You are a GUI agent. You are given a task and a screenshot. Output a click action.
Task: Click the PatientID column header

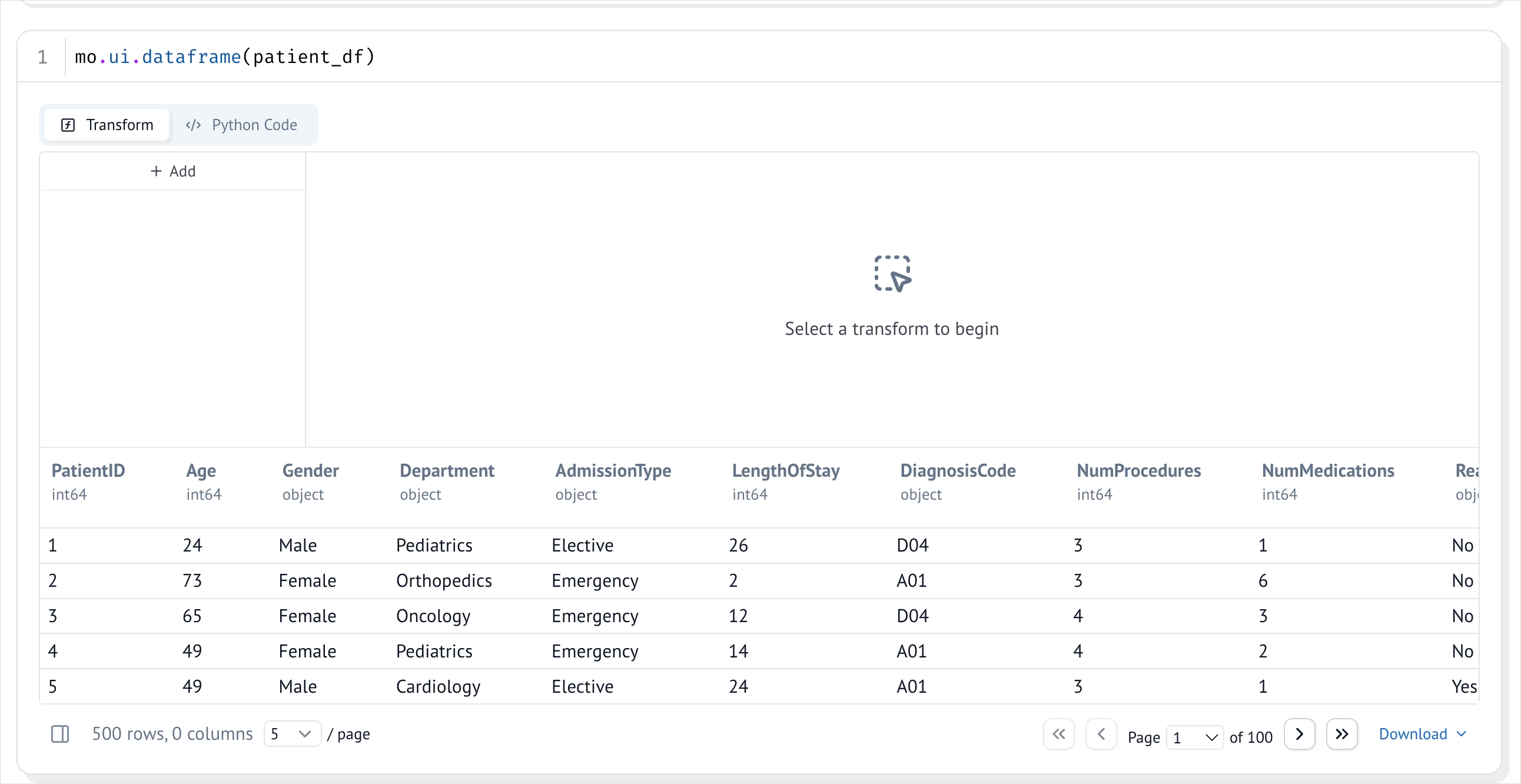point(88,470)
